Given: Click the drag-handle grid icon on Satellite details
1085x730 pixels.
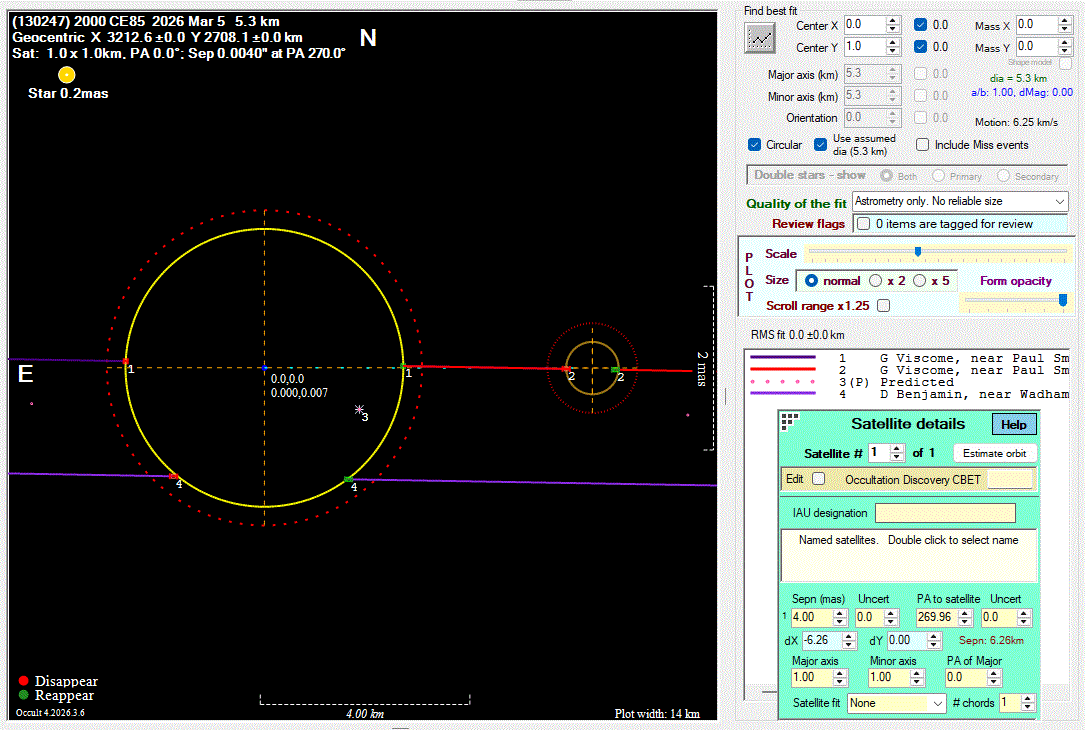Looking at the screenshot, I should [x=790, y=421].
